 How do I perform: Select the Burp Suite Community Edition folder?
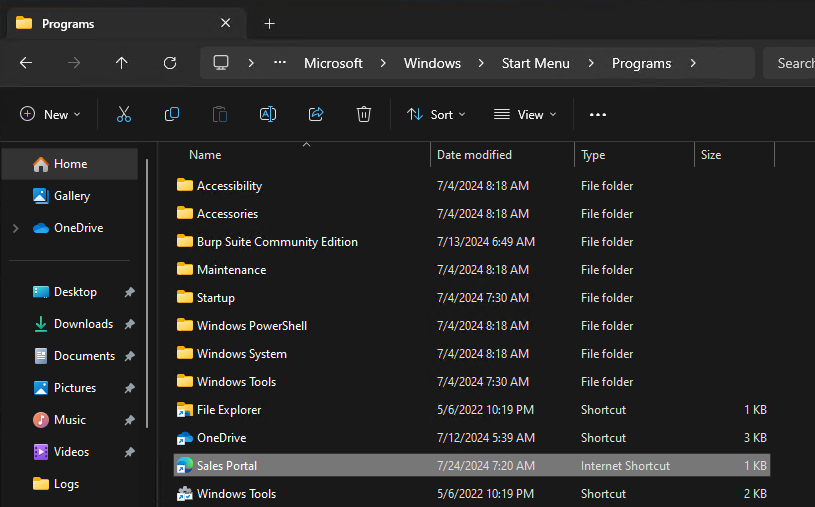pos(277,242)
